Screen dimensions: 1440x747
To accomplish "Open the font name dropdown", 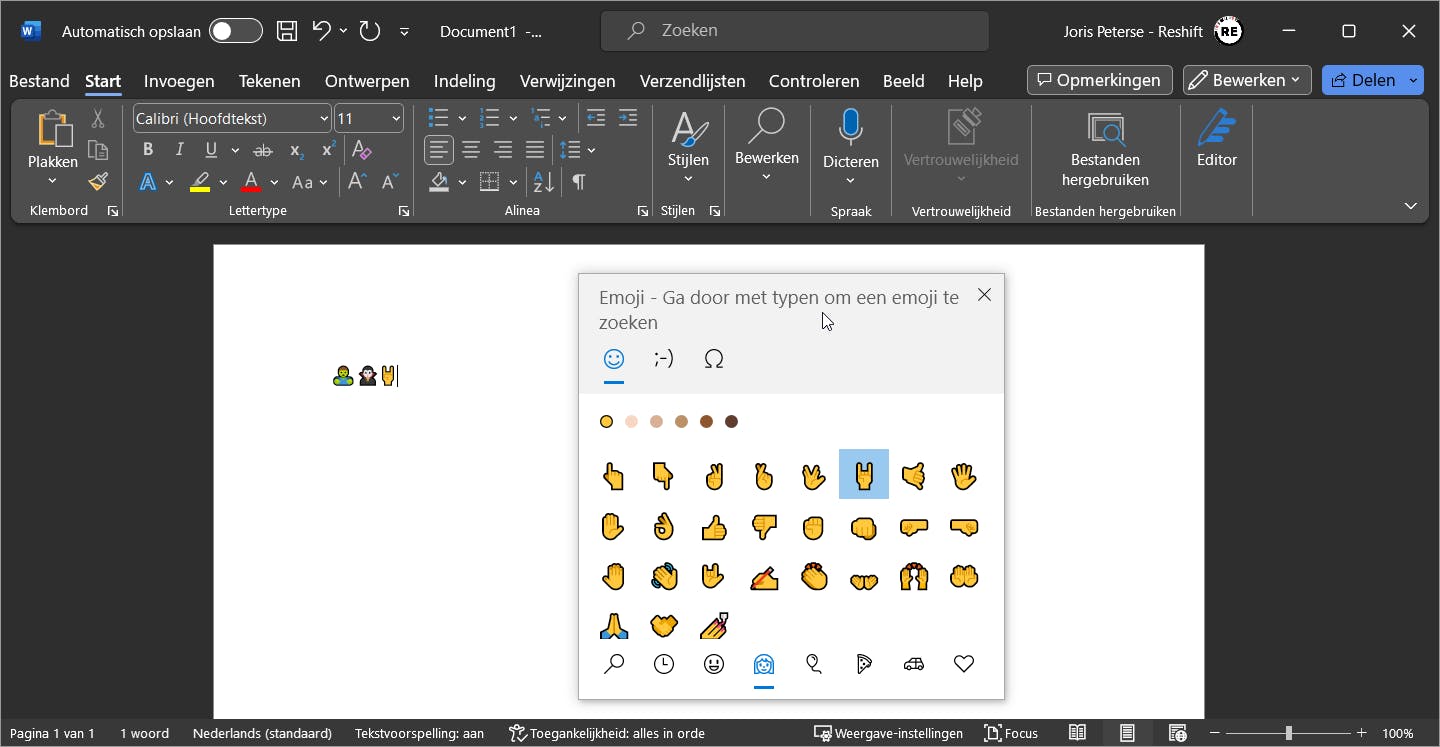I will (x=324, y=119).
